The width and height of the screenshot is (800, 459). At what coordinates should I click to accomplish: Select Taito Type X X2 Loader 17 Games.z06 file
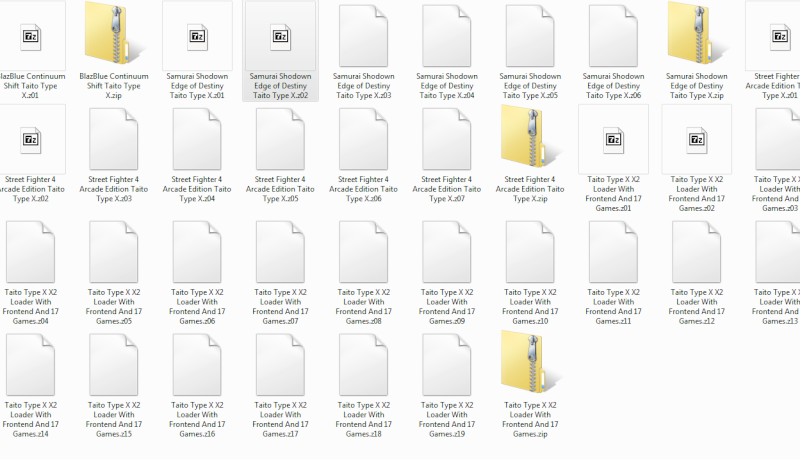click(197, 252)
